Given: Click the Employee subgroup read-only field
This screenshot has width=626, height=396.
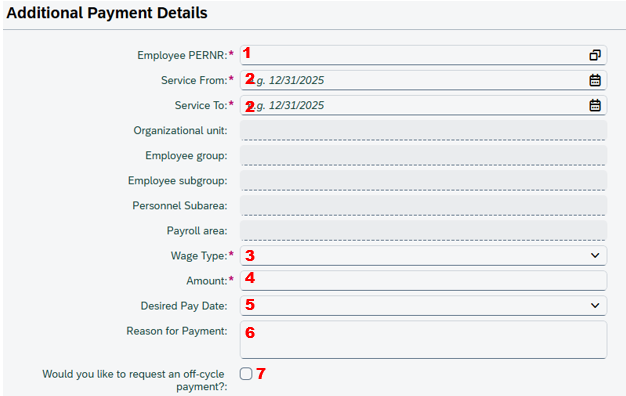Looking at the screenshot, I should click(423, 180).
